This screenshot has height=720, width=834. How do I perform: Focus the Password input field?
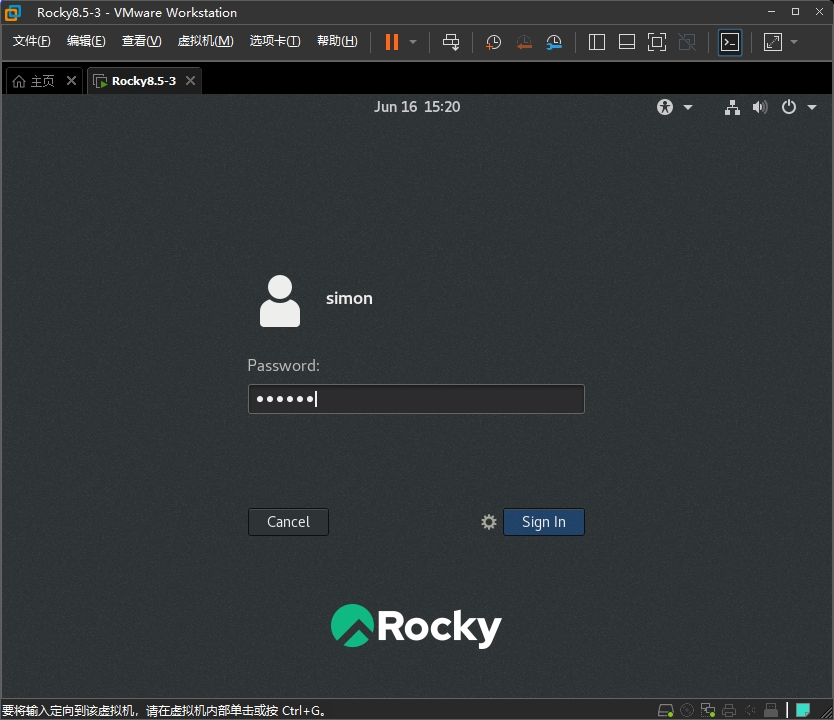[416, 399]
